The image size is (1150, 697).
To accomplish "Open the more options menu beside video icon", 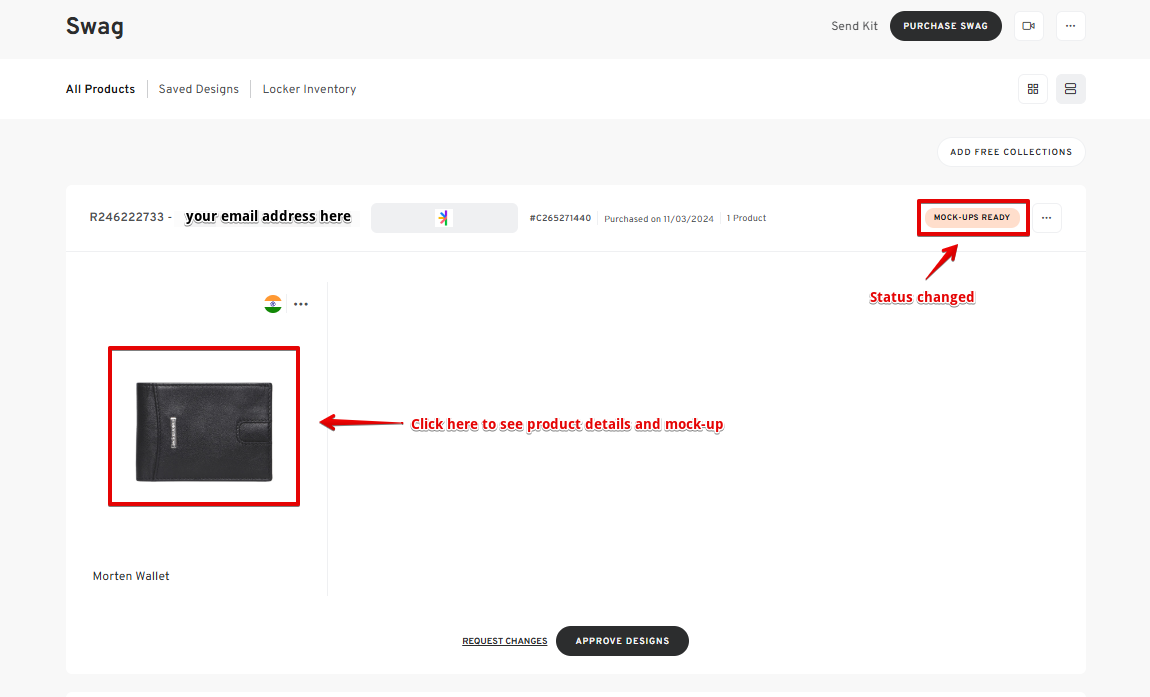I will coord(1070,26).
